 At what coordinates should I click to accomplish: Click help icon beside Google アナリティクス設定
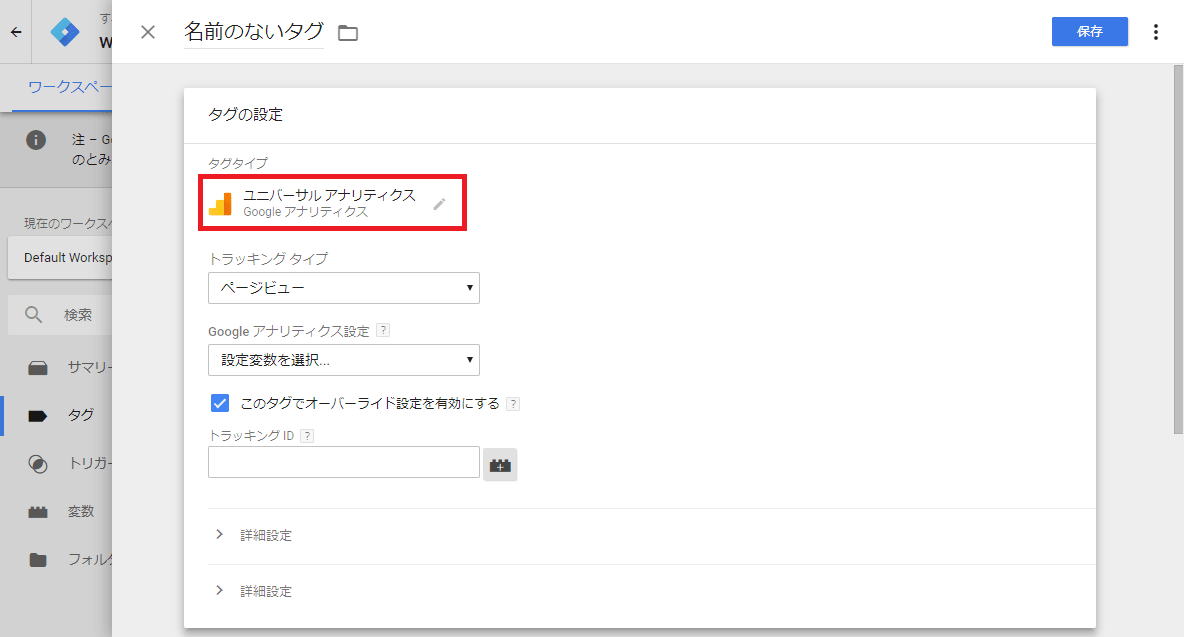tap(383, 330)
